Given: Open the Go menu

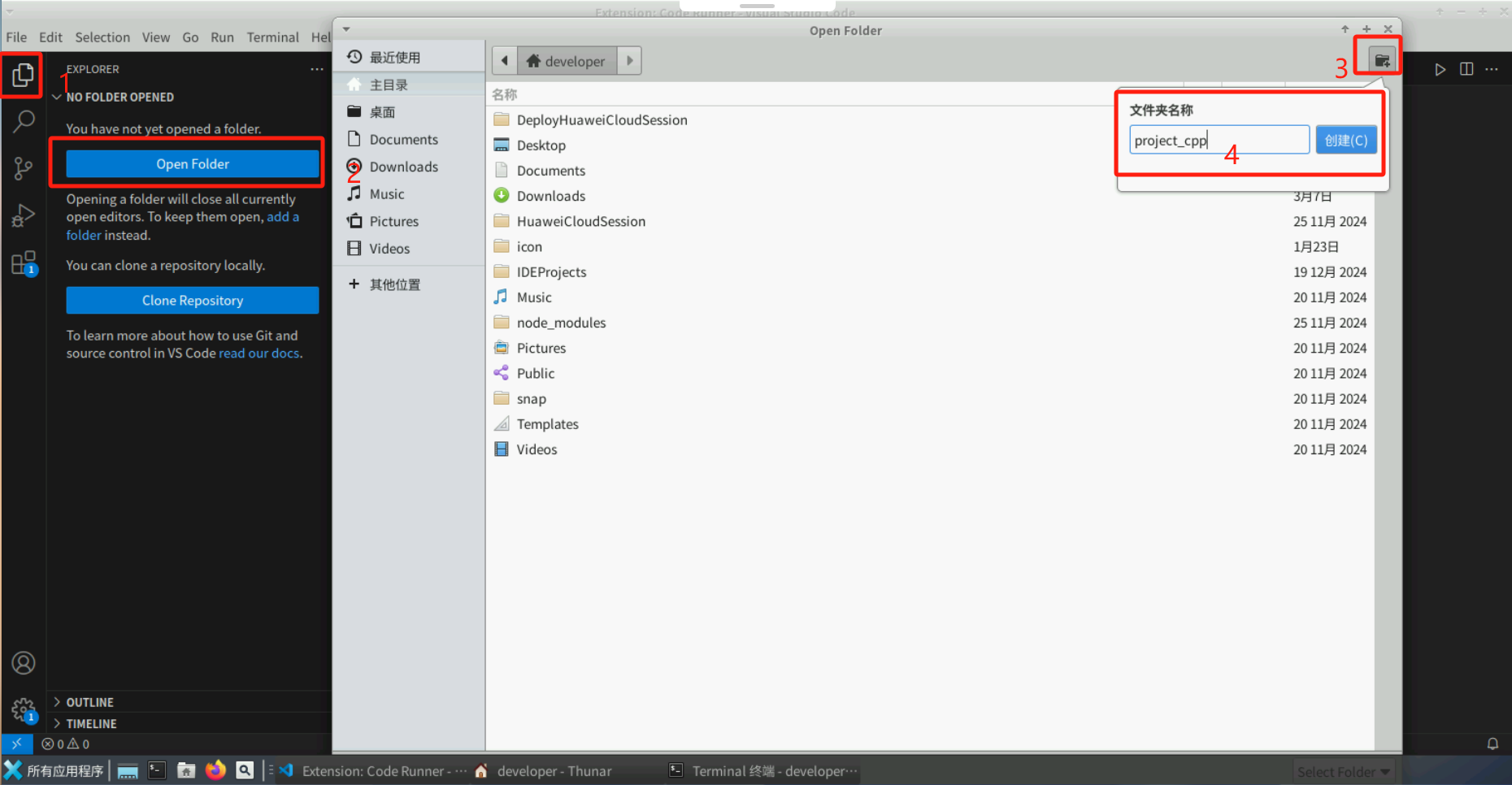Looking at the screenshot, I should 190,37.
